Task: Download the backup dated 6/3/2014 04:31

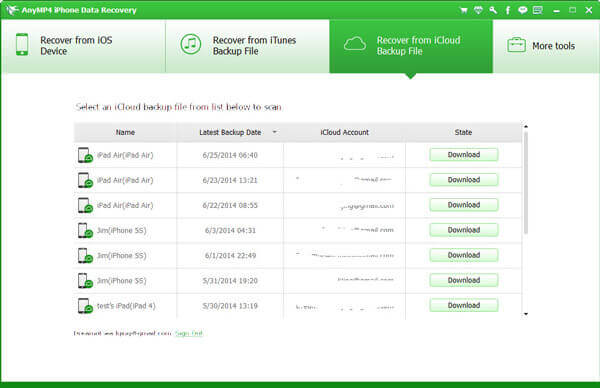Action: [464, 230]
